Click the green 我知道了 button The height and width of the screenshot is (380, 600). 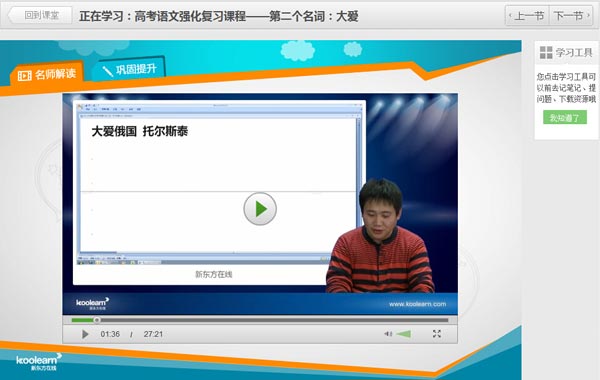point(565,117)
